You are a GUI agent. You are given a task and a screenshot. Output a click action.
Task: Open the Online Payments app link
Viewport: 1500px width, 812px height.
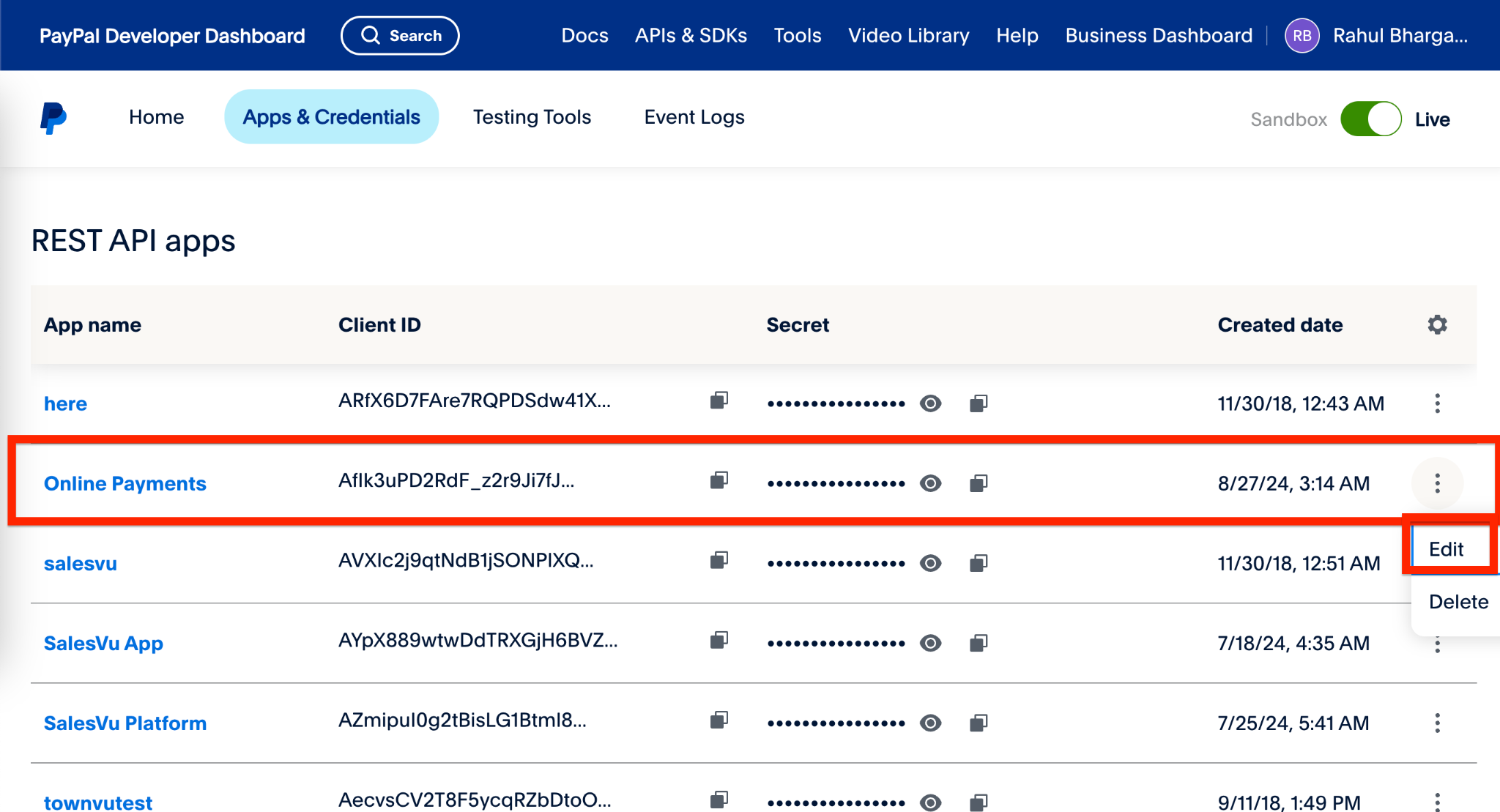tap(125, 483)
